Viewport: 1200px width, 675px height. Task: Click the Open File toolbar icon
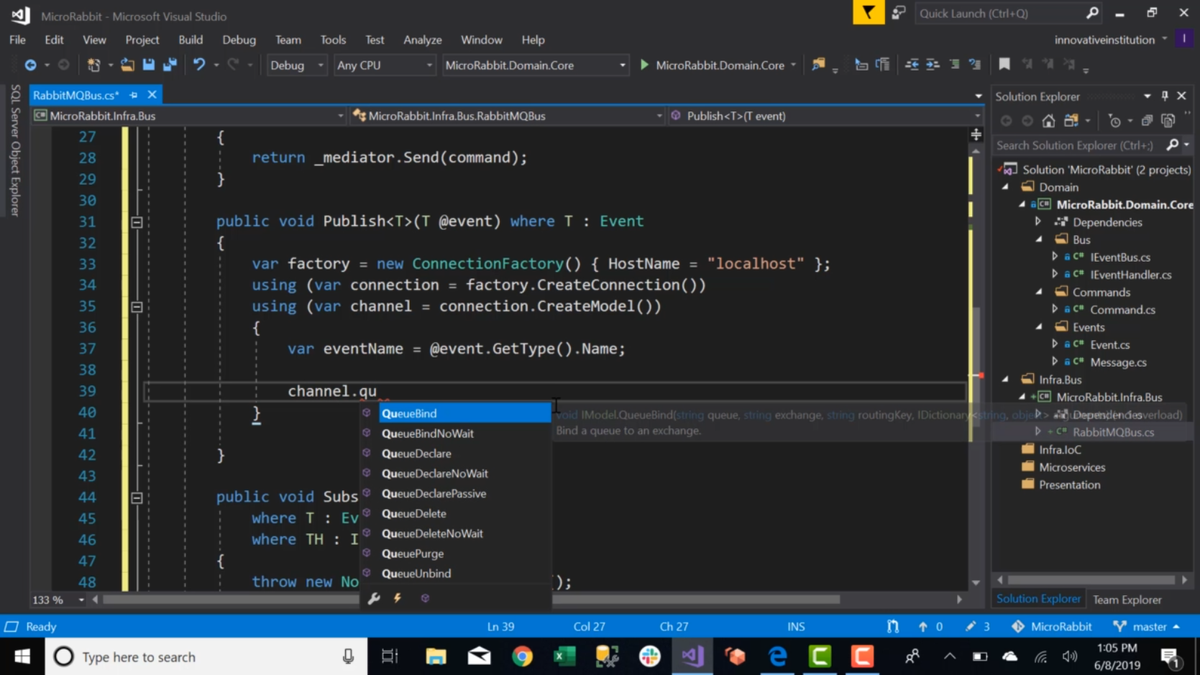pos(127,65)
